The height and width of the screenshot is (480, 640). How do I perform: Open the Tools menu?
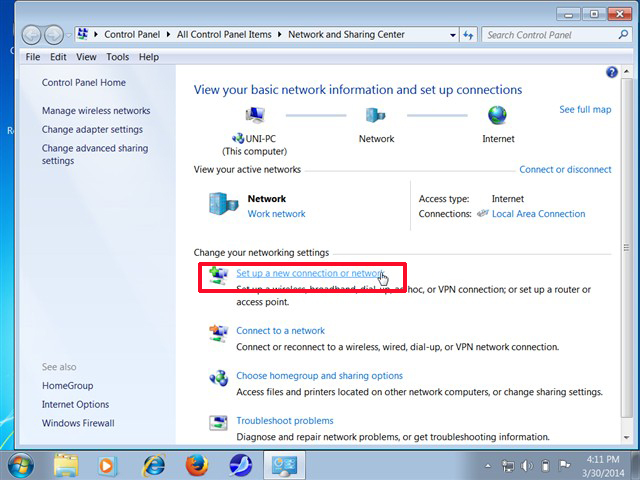118,57
